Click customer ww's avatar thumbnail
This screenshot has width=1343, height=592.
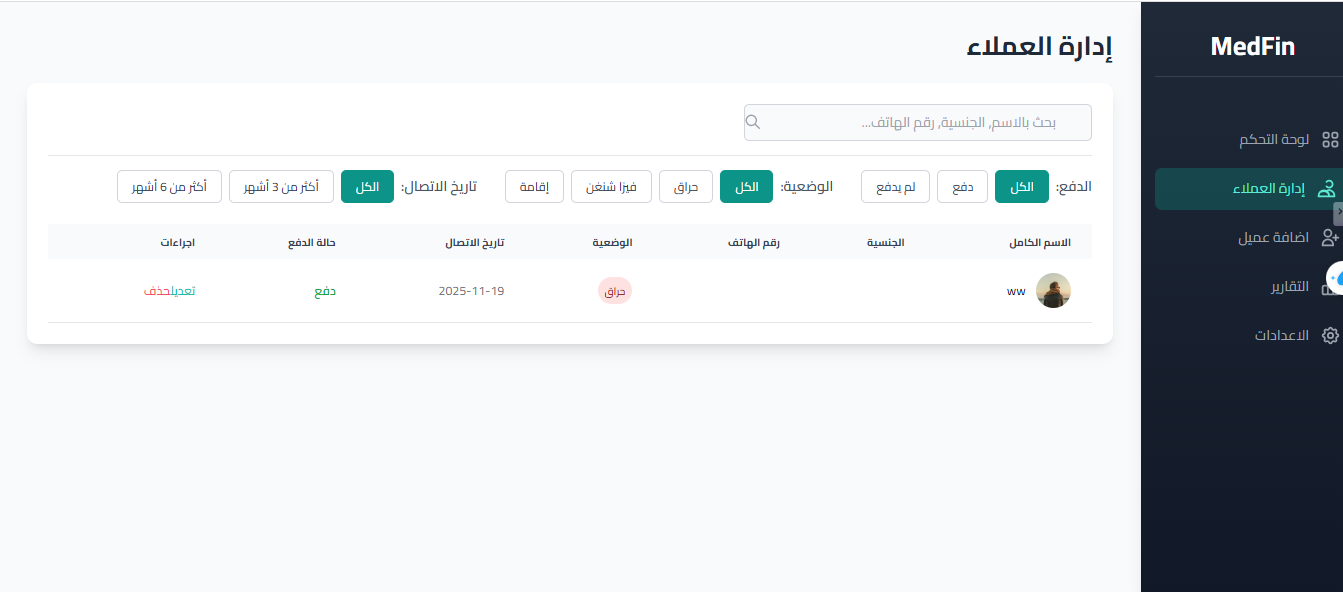pos(1053,291)
